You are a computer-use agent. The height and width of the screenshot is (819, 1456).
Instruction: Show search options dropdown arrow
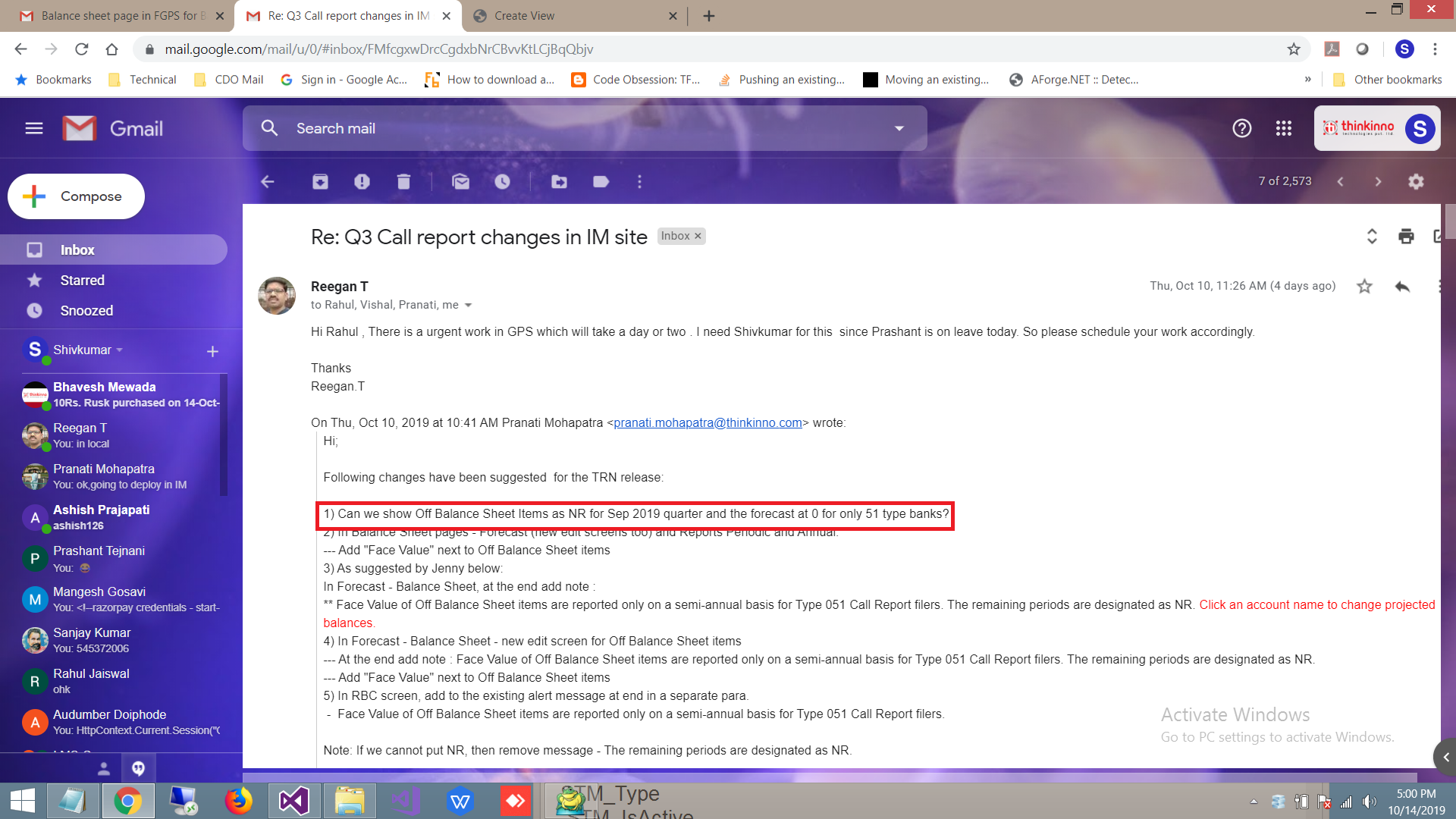899,128
